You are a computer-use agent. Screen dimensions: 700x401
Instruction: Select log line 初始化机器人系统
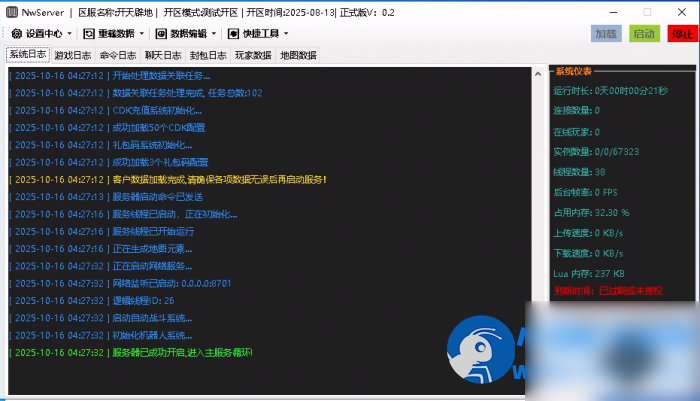(100, 336)
